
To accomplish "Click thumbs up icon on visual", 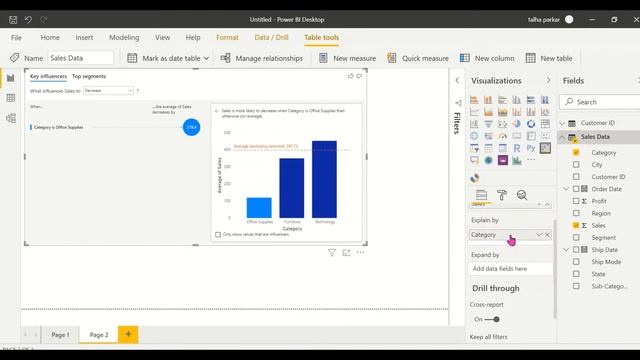I will 351,76.
